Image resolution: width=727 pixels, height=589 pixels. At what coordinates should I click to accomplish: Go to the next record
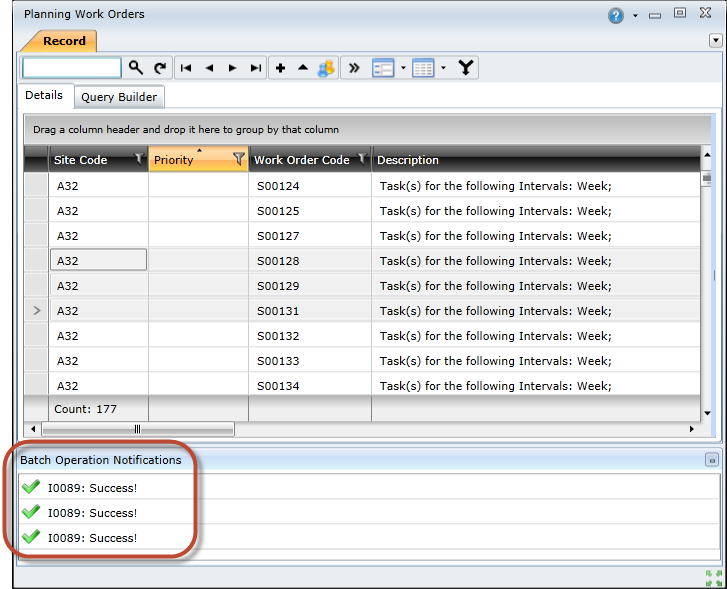[232, 68]
